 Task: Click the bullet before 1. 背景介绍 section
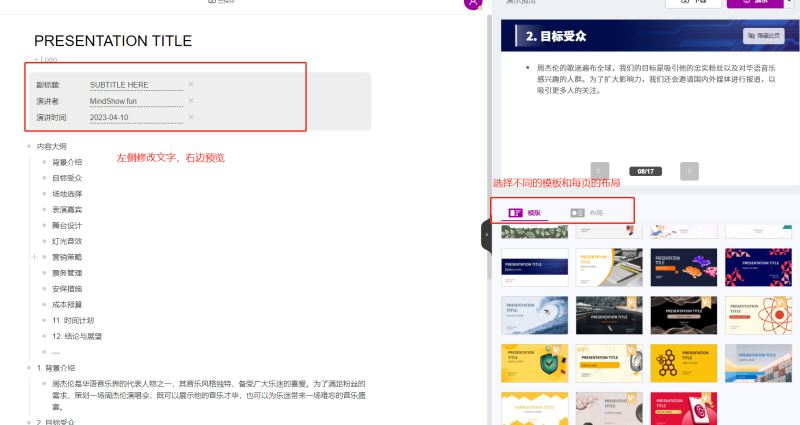click(x=29, y=368)
